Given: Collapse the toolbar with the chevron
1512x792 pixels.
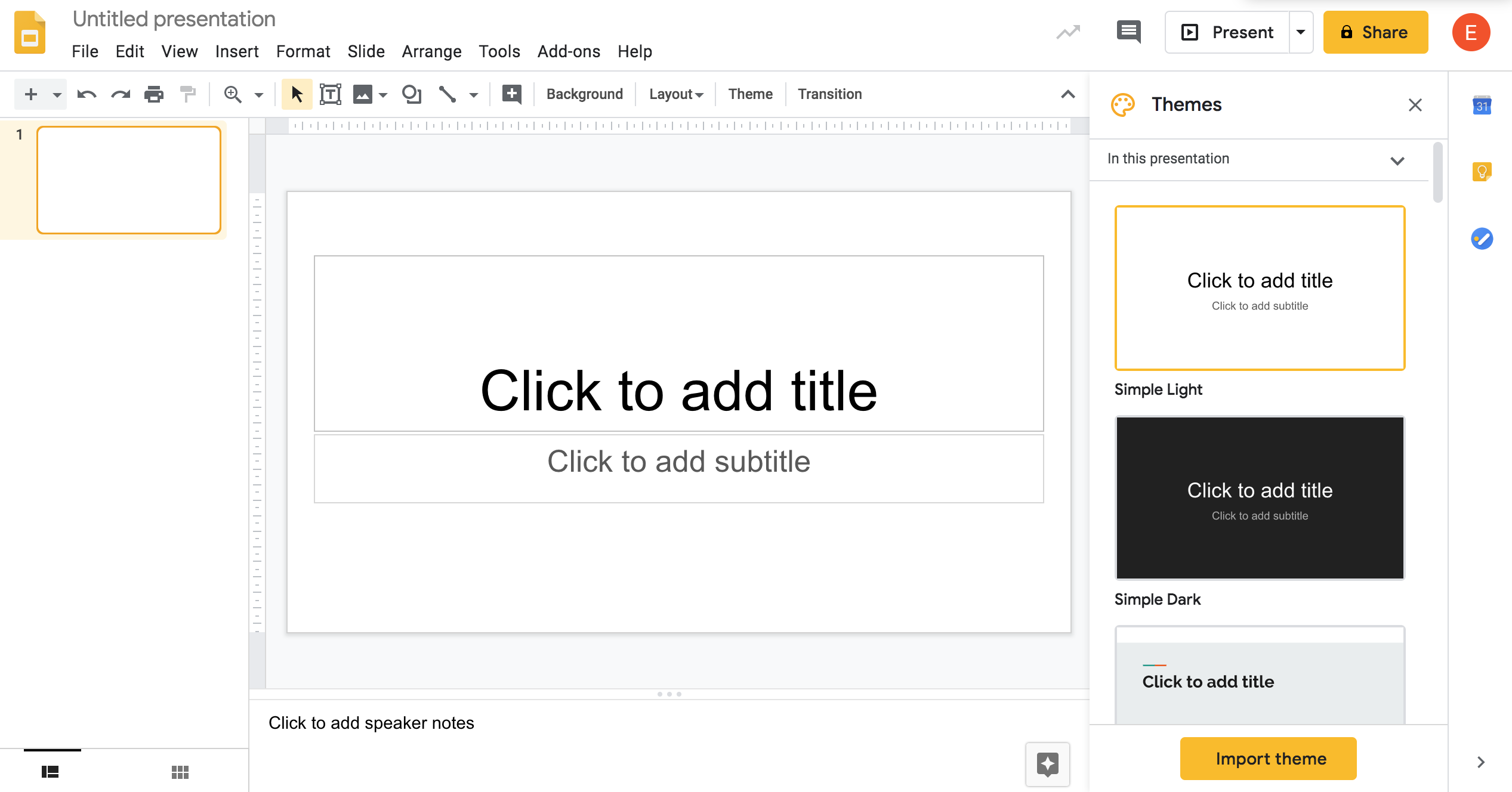Looking at the screenshot, I should coord(1067,94).
